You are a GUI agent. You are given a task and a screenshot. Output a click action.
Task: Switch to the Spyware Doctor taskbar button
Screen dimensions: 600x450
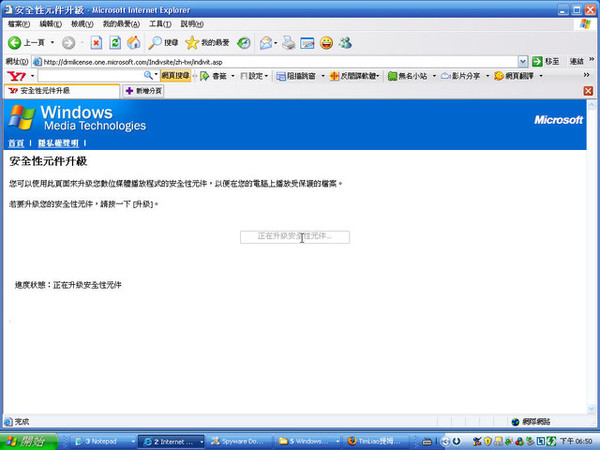[241, 442]
